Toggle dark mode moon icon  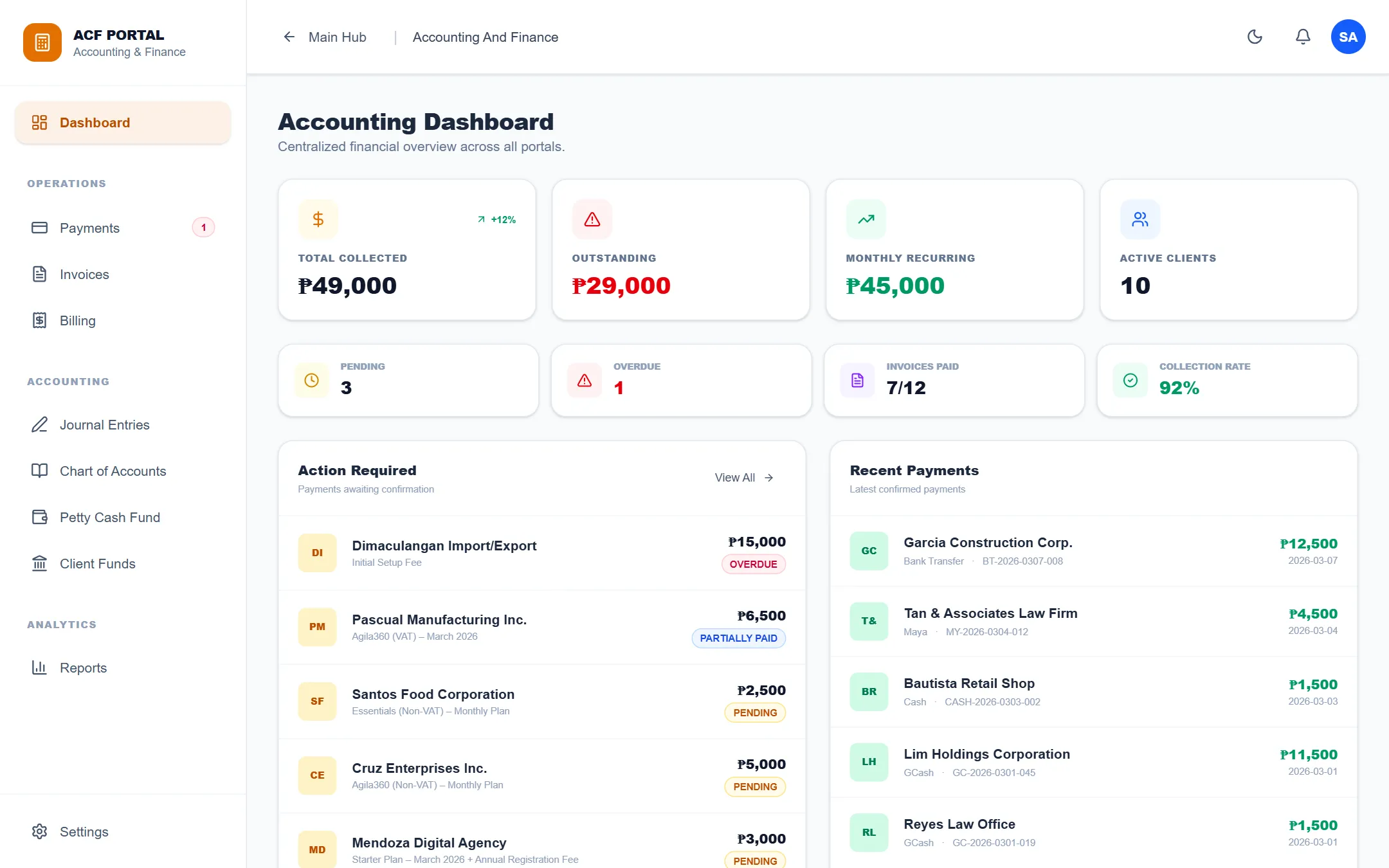coord(1255,37)
